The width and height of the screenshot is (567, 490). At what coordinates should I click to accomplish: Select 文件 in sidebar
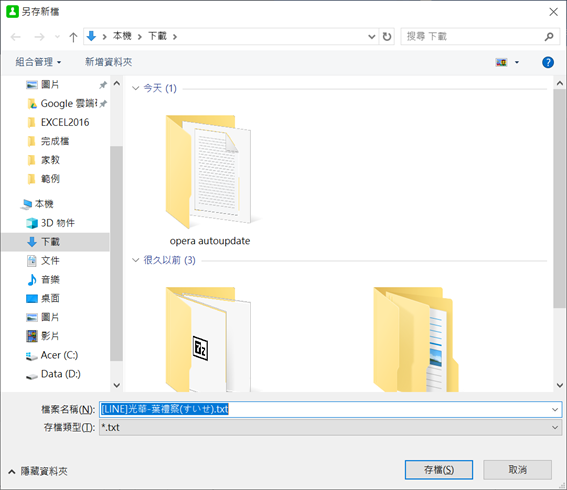pyautogui.click(x=50, y=260)
